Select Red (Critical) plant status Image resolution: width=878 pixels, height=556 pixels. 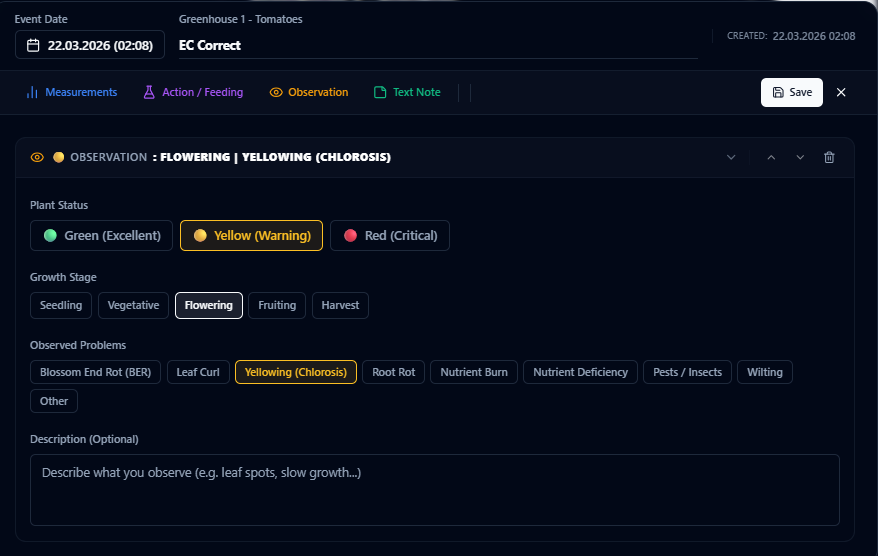pyautogui.click(x=390, y=236)
